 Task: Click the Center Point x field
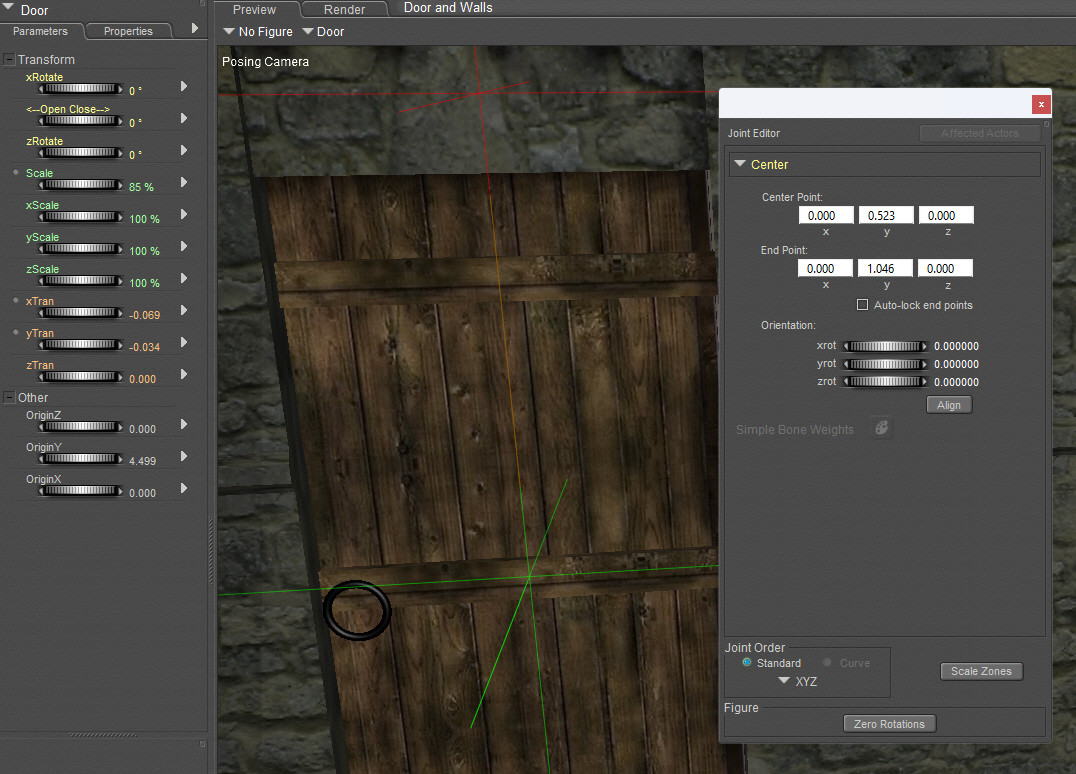point(826,215)
